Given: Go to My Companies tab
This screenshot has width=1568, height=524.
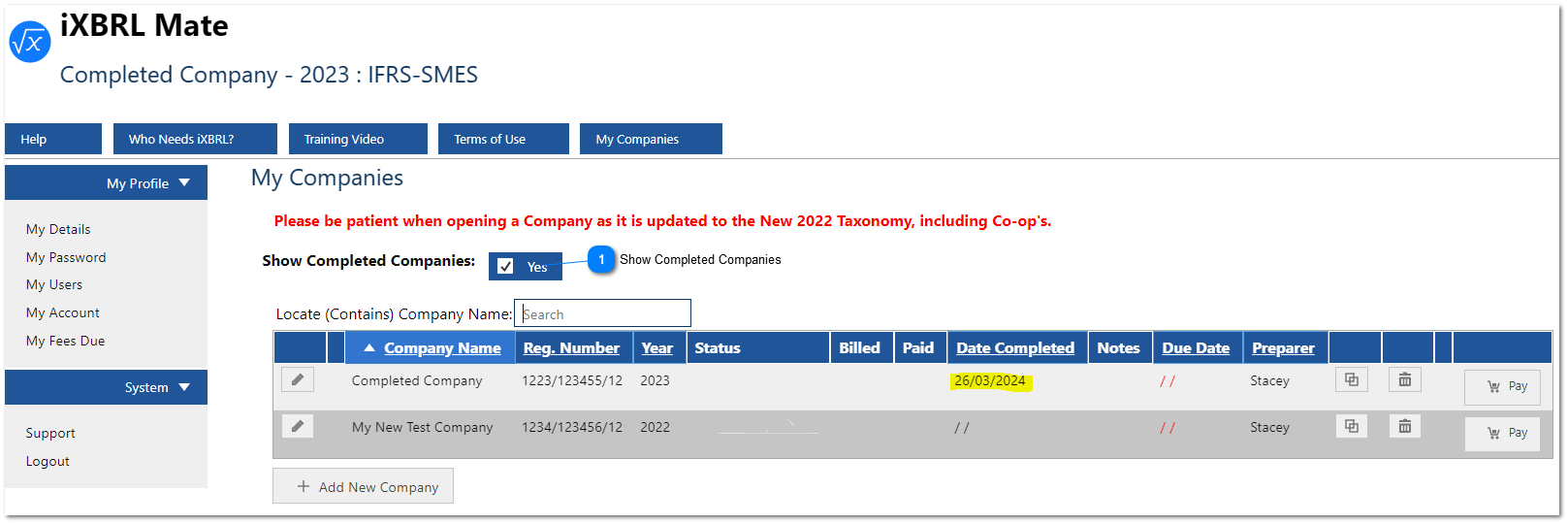Looking at the screenshot, I should [x=651, y=139].
